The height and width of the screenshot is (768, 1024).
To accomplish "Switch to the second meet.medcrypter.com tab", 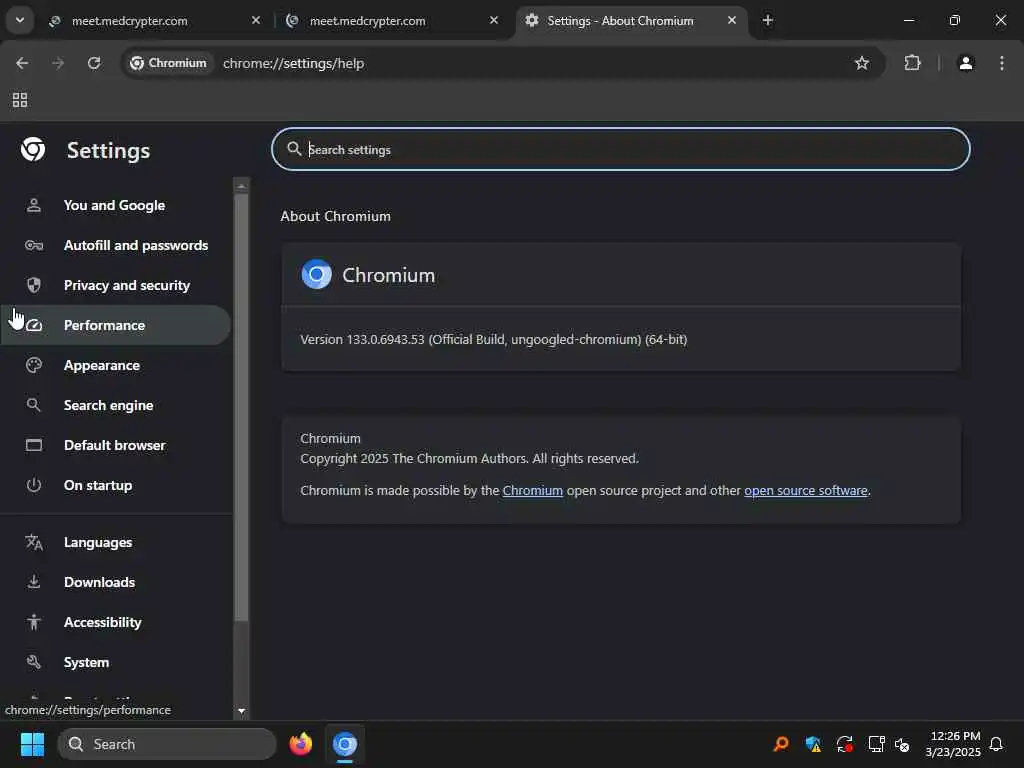I will [x=393, y=21].
